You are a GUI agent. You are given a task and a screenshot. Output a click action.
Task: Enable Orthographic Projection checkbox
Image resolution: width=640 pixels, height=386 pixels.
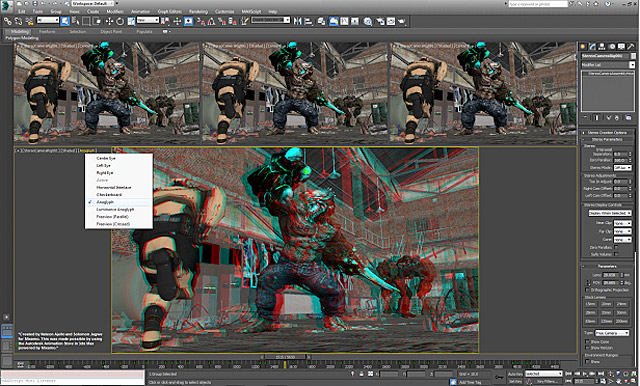click(588, 290)
